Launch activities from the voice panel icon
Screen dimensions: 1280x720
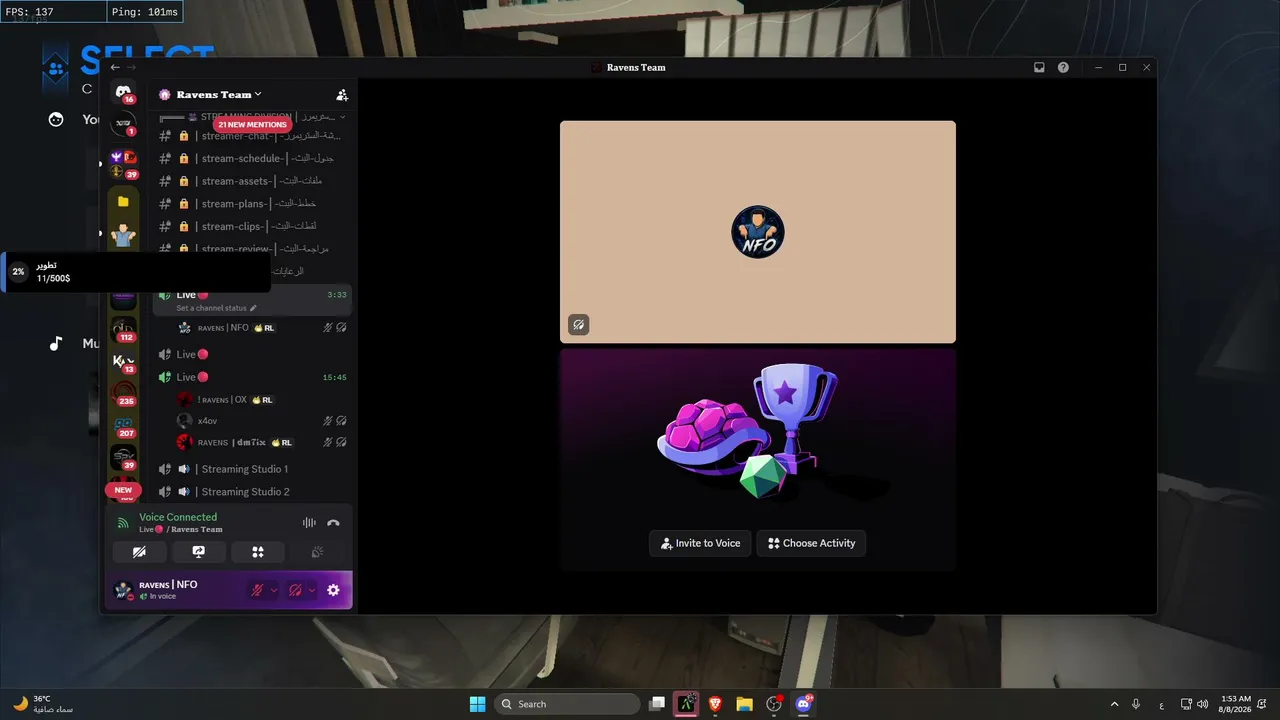pyautogui.click(x=257, y=552)
